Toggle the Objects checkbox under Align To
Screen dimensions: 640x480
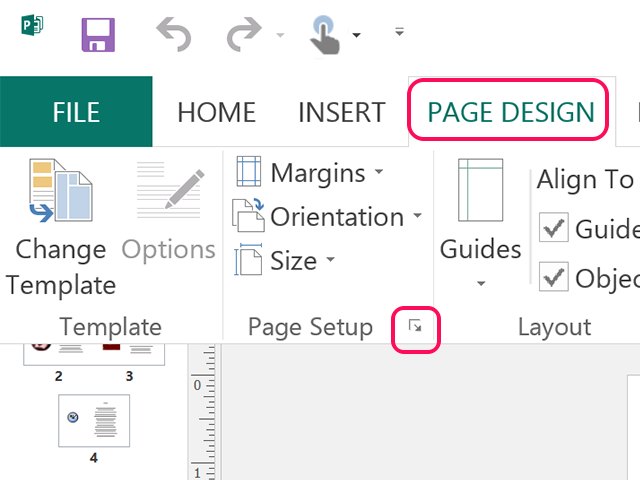tap(553, 278)
